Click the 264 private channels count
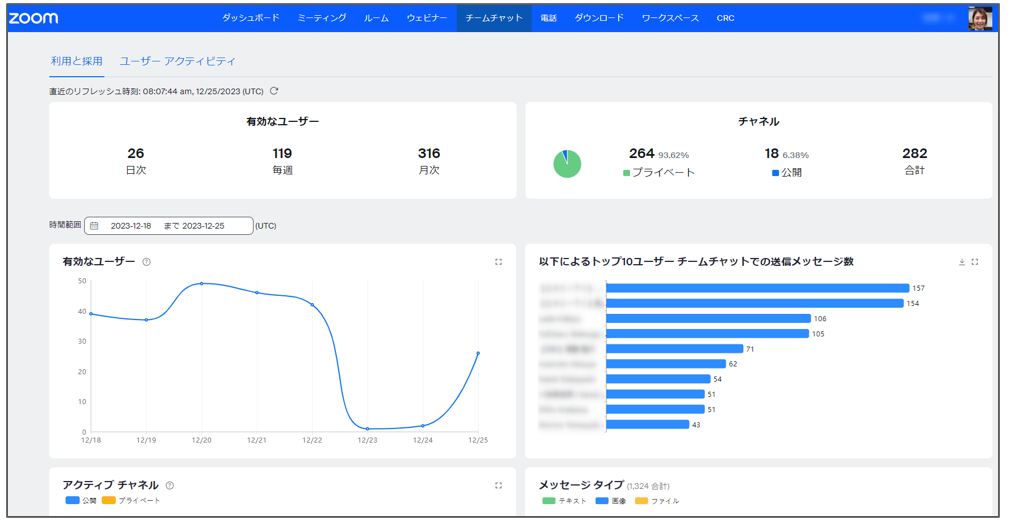 (x=642, y=153)
